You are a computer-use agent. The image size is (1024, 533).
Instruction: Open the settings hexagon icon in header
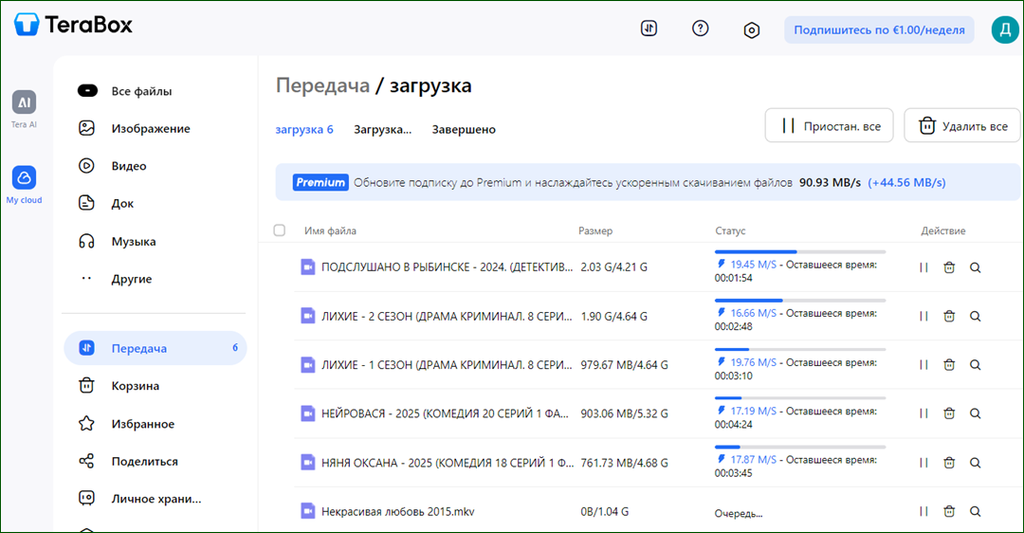coord(752,30)
